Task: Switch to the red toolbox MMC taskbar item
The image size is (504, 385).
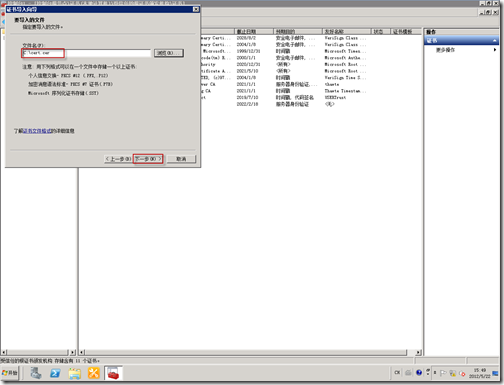Action: [x=113, y=373]
